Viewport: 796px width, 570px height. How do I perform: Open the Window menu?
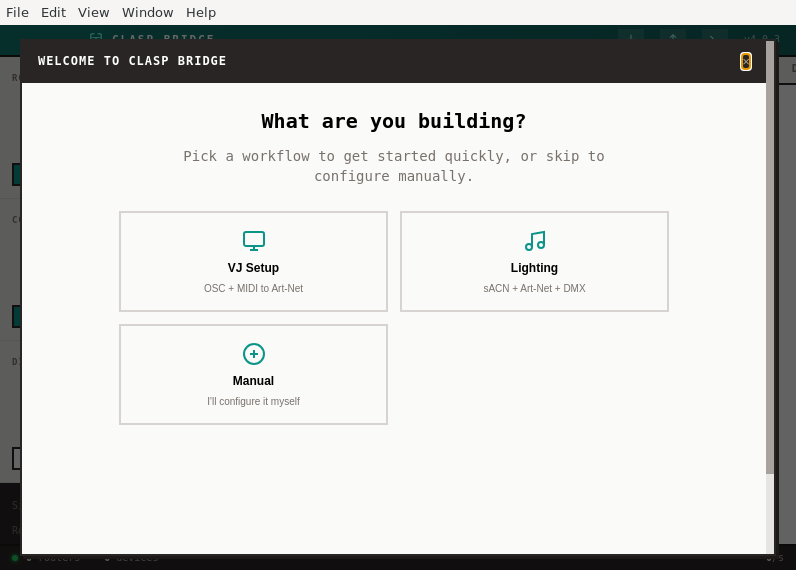point(147,12)
